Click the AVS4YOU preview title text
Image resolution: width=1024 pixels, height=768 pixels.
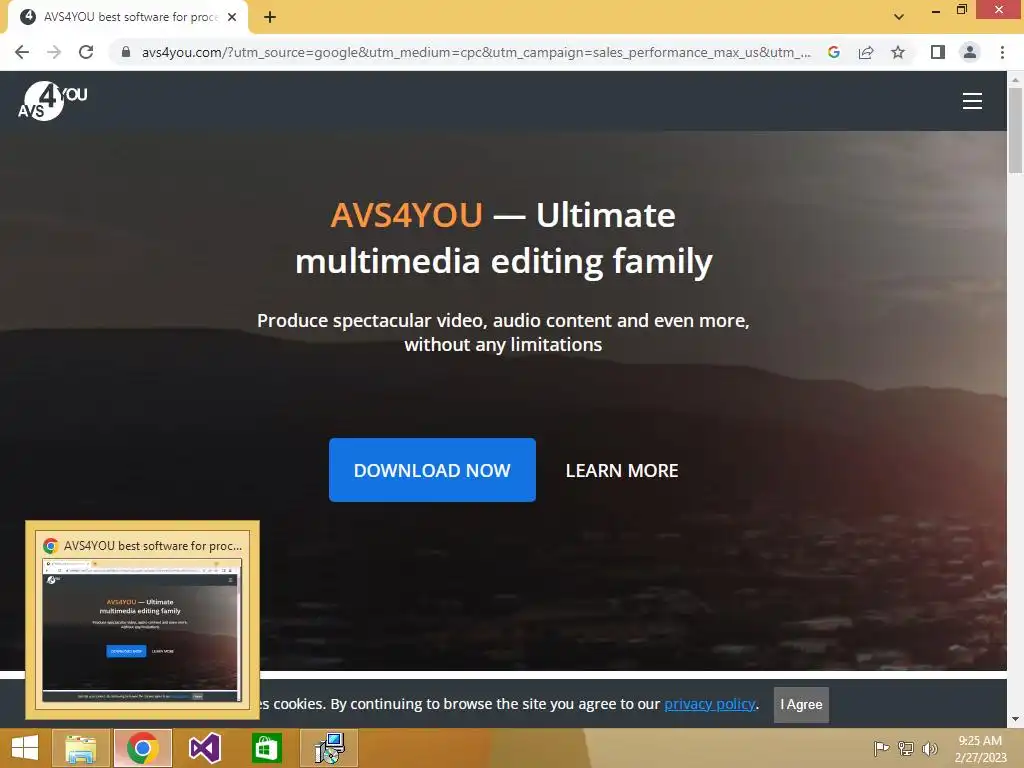pos(153,546)
